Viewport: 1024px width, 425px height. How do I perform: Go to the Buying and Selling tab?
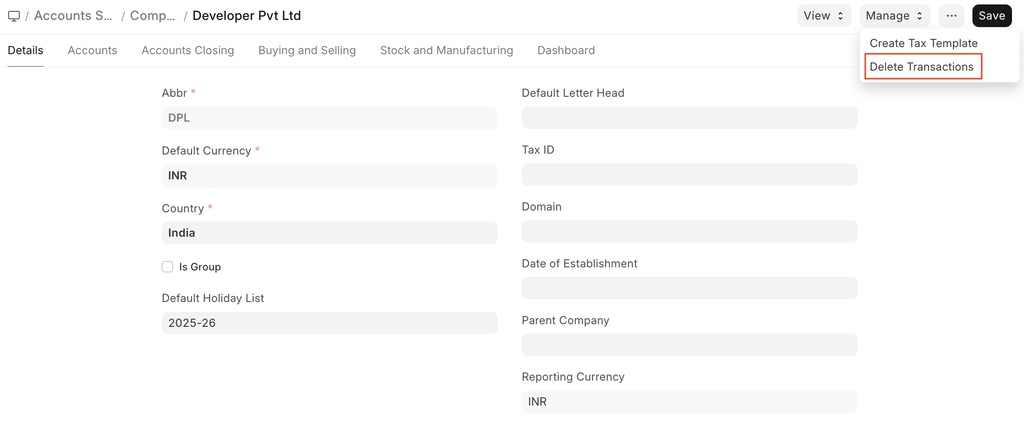click(307, 50)
